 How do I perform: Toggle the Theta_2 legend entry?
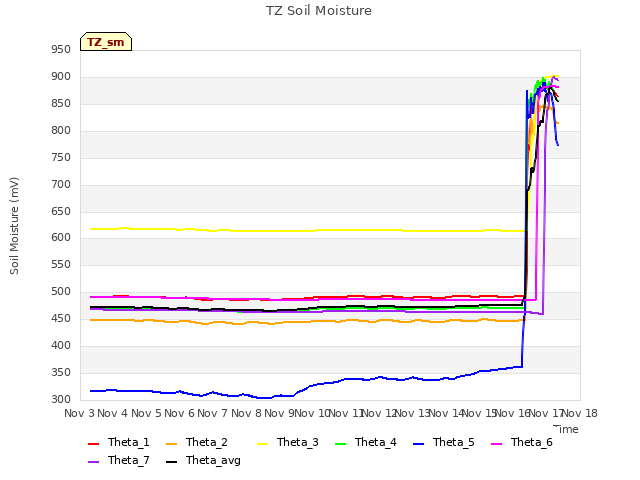[x=197, y=442]
